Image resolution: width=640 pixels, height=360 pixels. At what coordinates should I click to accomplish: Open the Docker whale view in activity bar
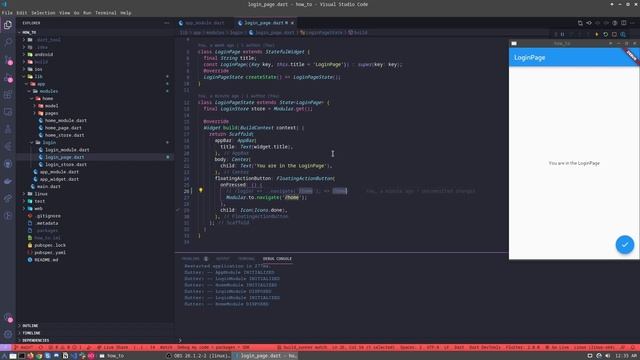tap(8, 181)
